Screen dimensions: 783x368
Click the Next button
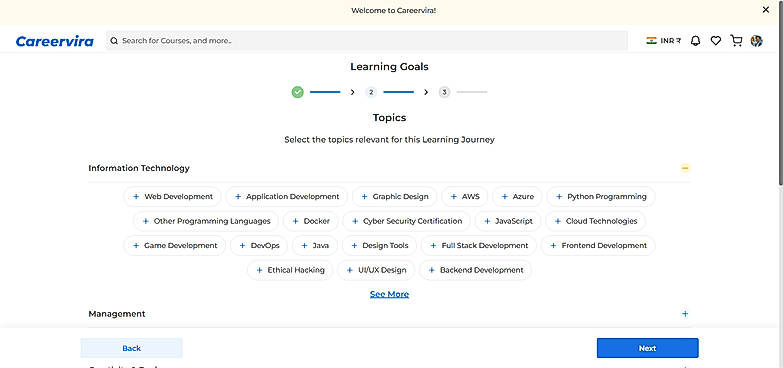pyautogui.click(x=647, y=348)
